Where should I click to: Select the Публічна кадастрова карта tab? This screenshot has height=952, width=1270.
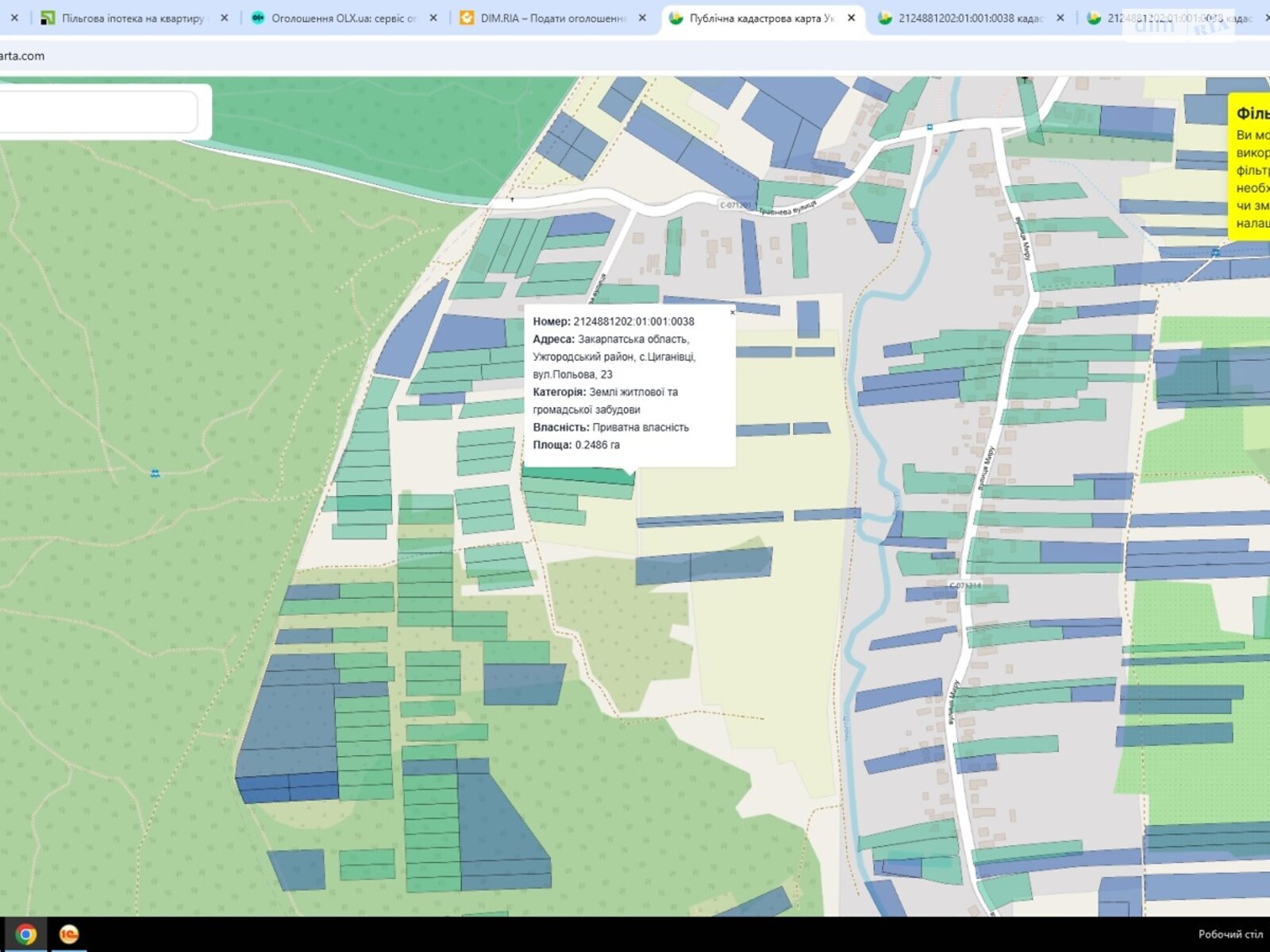point(762,17)
